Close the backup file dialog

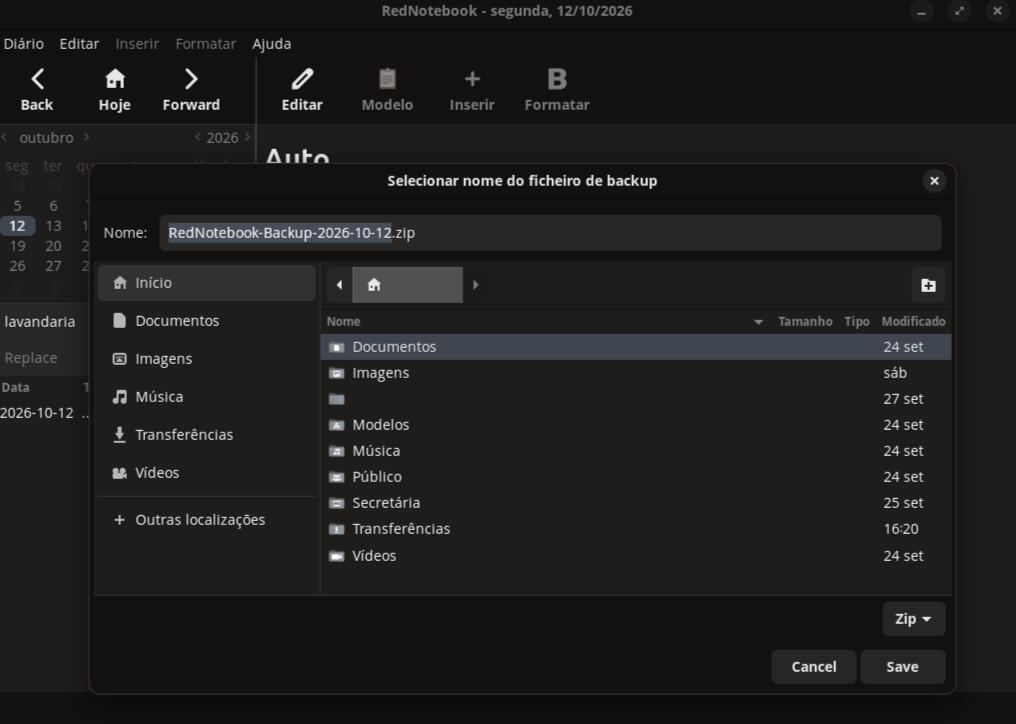click(934, 181)
